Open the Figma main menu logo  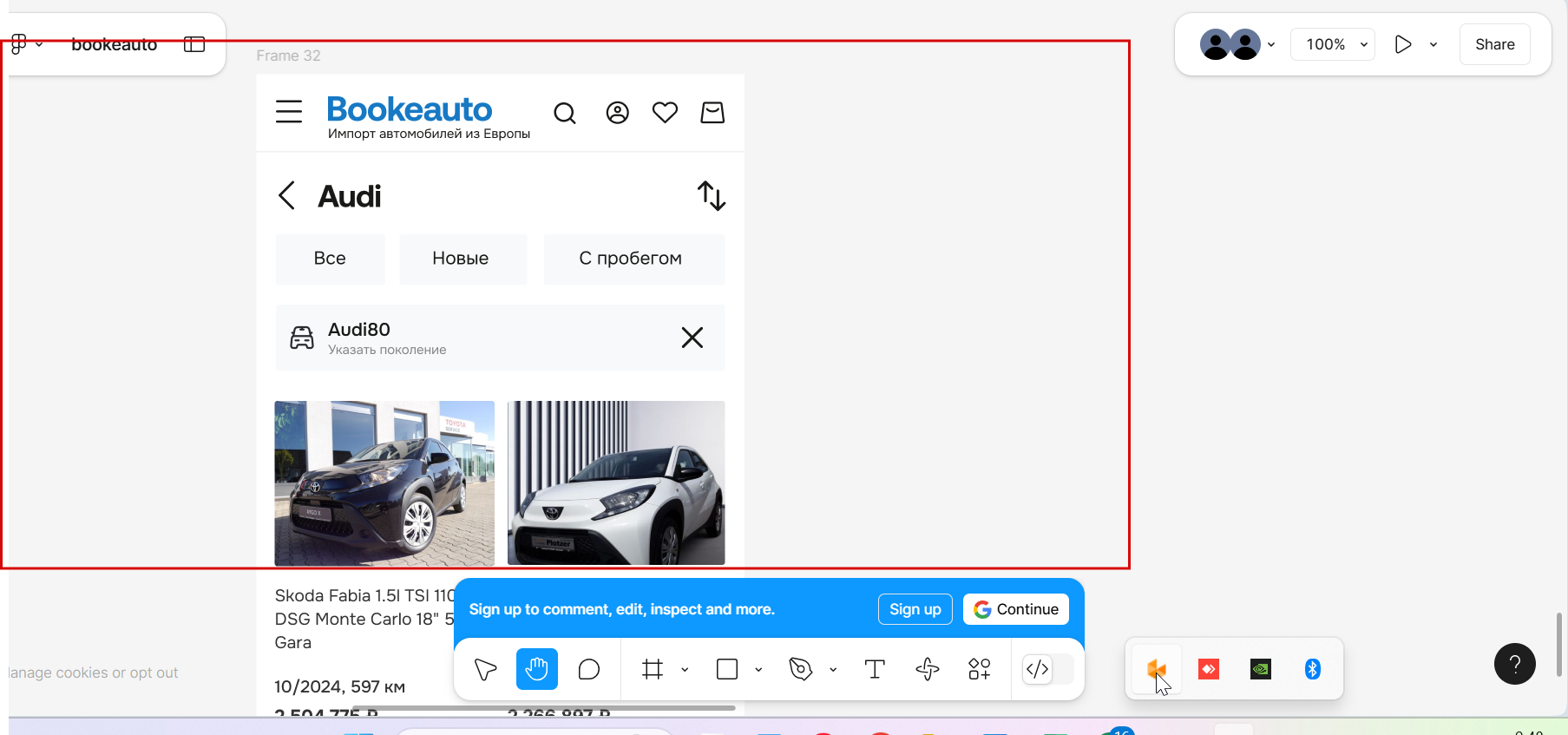click(19, 44)
